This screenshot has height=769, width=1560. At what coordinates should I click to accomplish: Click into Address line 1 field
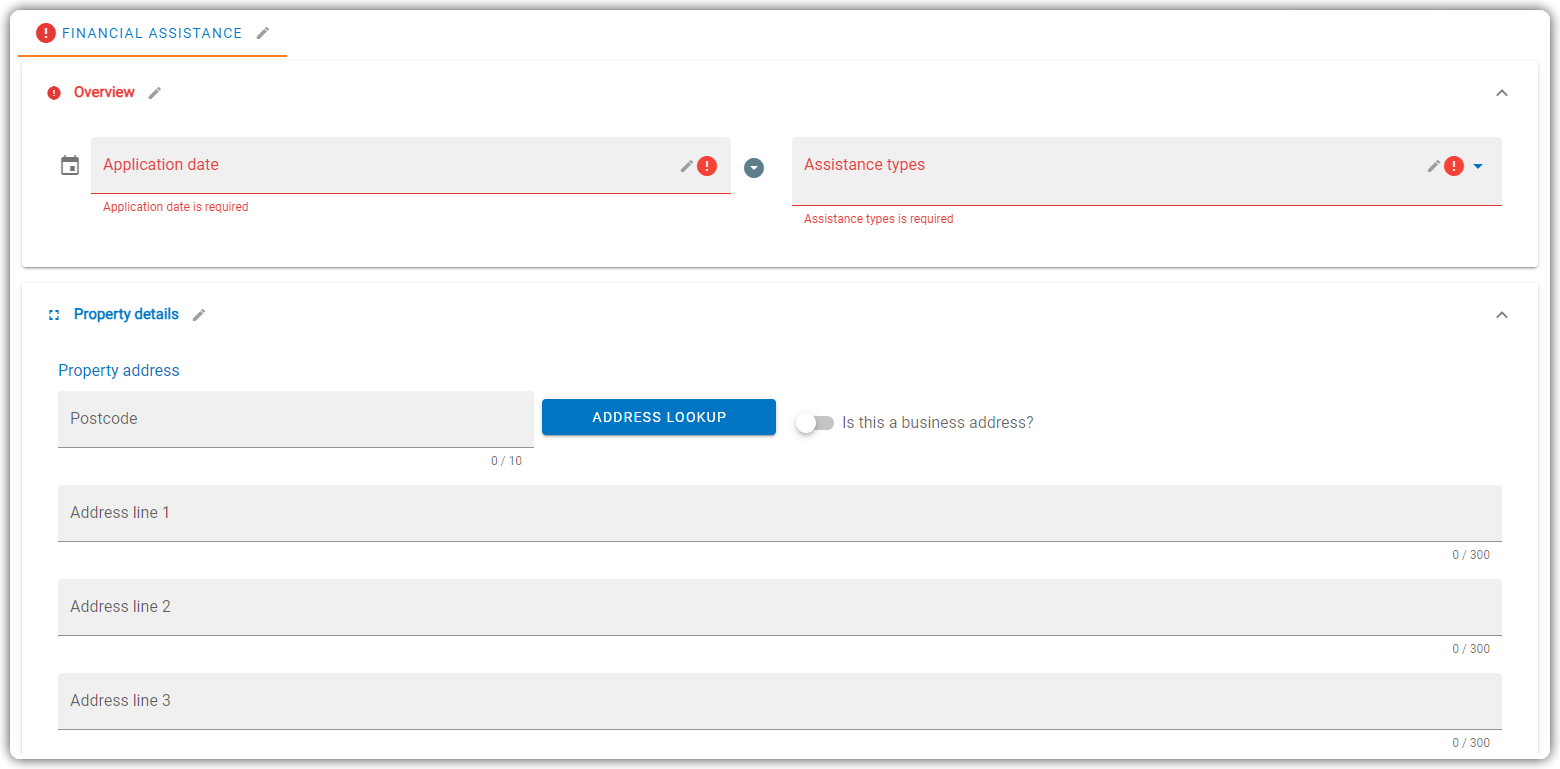[780, 513]
